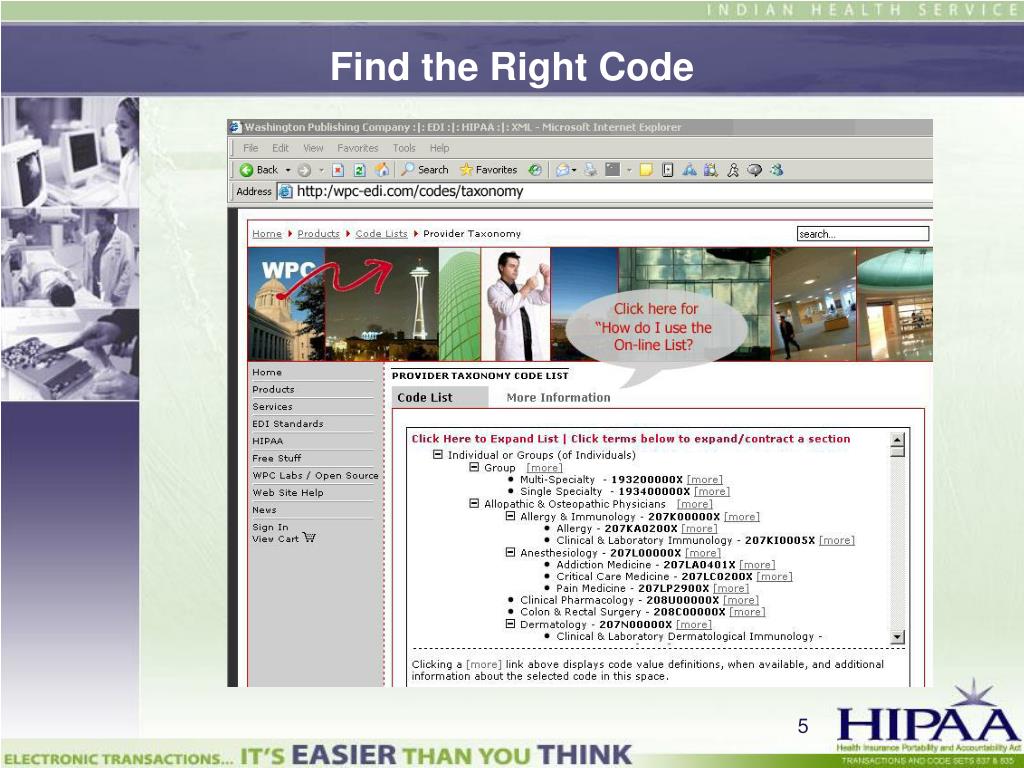The width and height of the screenshot is (1024, 768).
Task: Open the Mail icon dropdown arrow
Action: (574, 170)
